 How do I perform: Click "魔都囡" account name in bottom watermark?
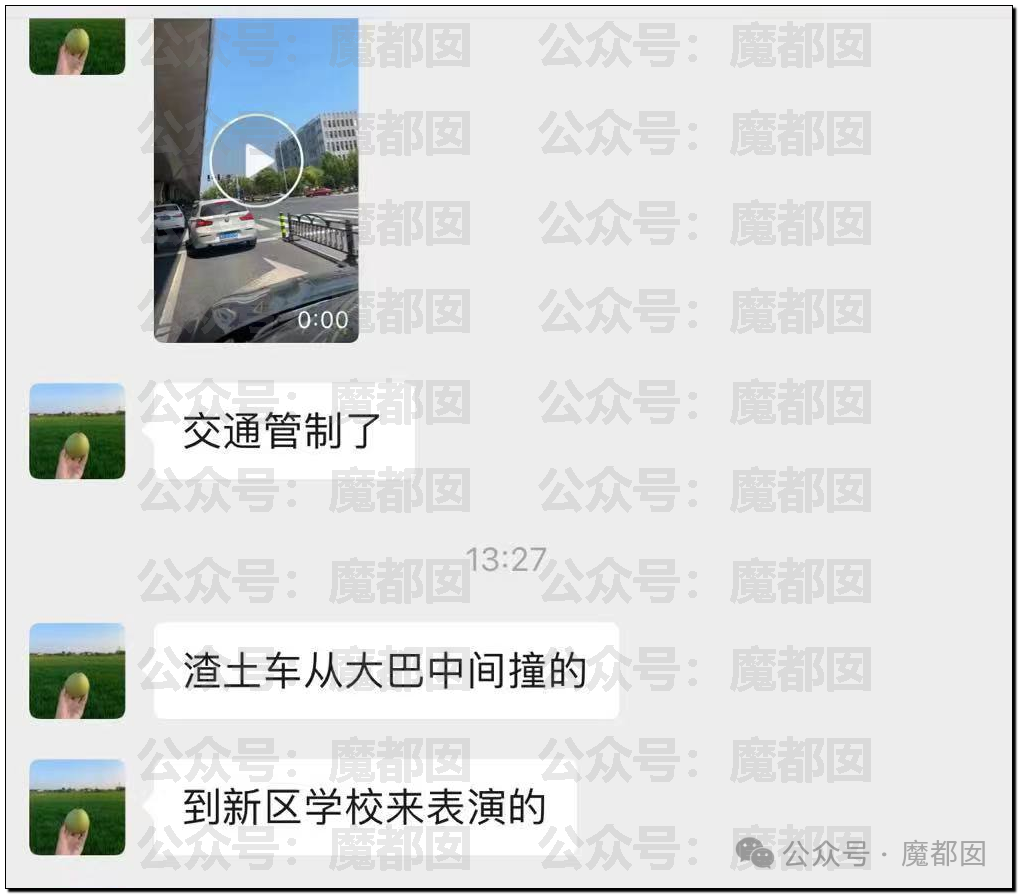[944, 853]
